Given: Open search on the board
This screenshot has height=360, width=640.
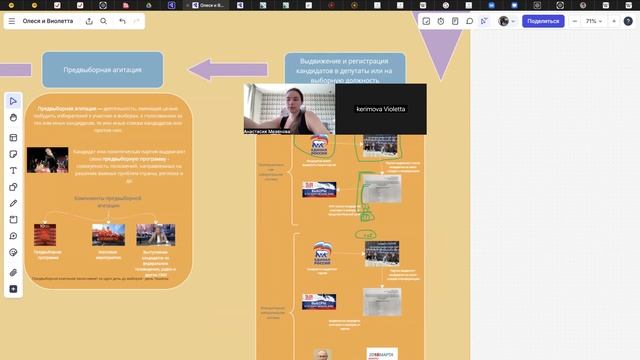Looking at the screenshot, I should (104, 21).
